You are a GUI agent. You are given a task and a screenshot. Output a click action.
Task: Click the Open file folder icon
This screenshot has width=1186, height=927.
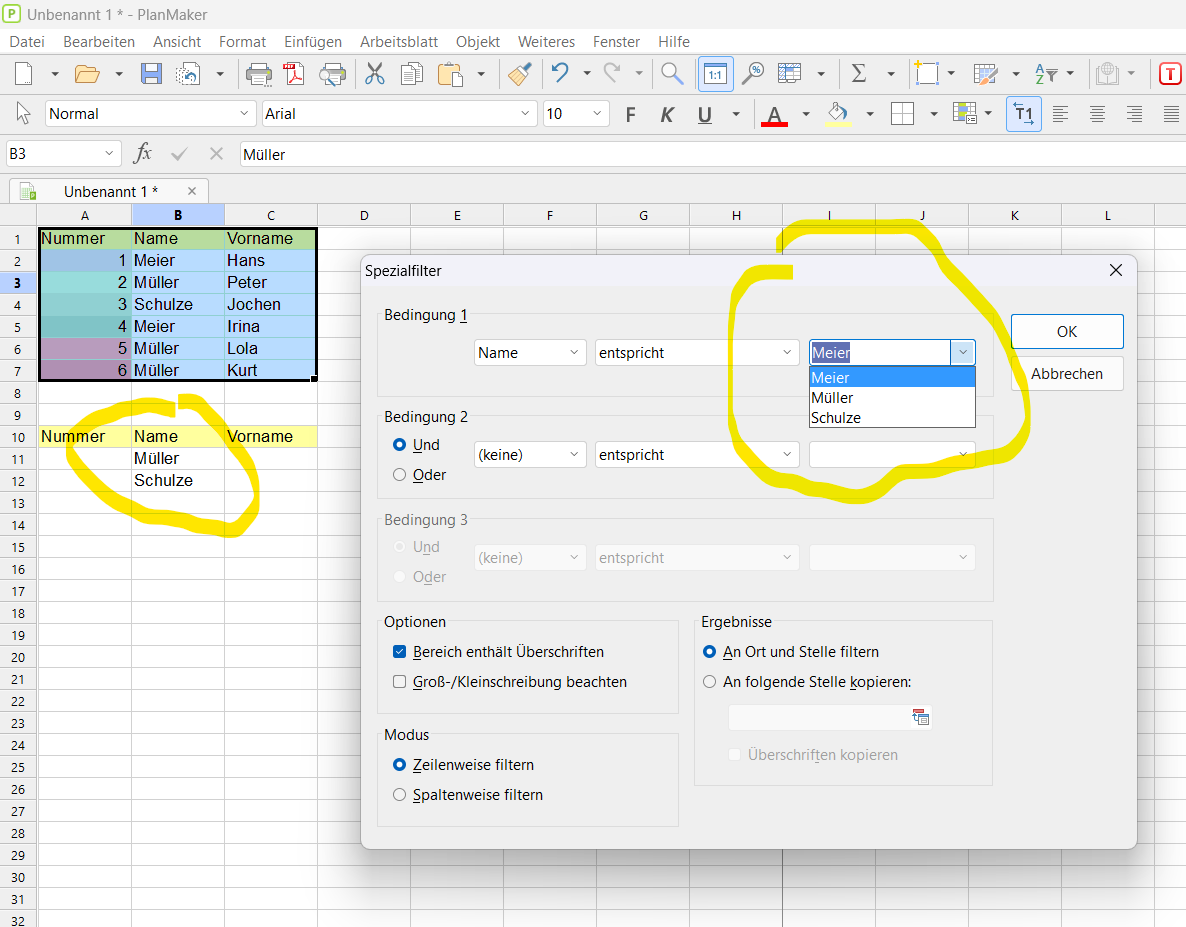(x=87, y=73)
